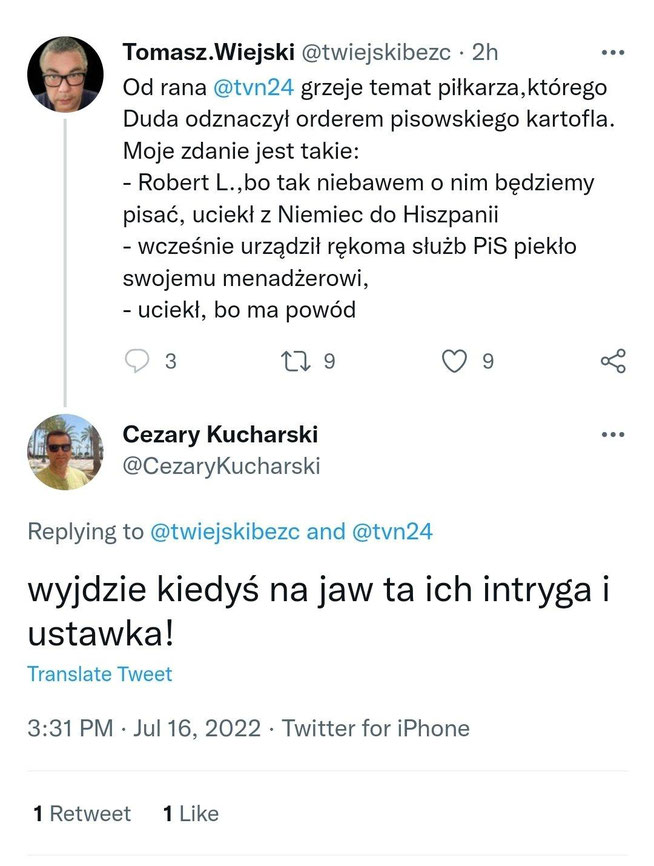Click the Translate Tweet link

tap(99, 674)
